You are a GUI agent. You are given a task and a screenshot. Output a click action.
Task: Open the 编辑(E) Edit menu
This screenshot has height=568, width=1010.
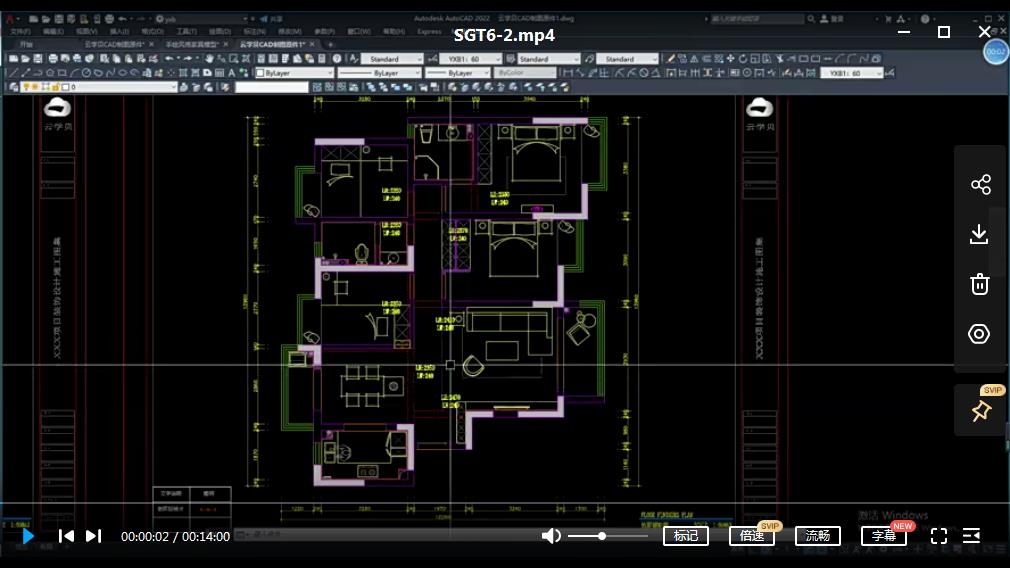(x=53, y=32)
